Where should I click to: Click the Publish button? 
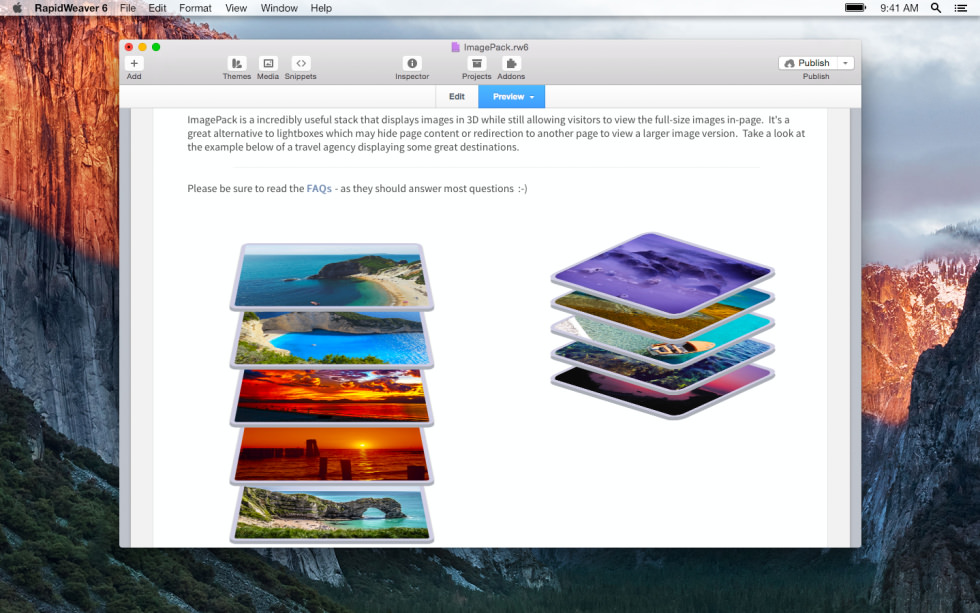808,63
